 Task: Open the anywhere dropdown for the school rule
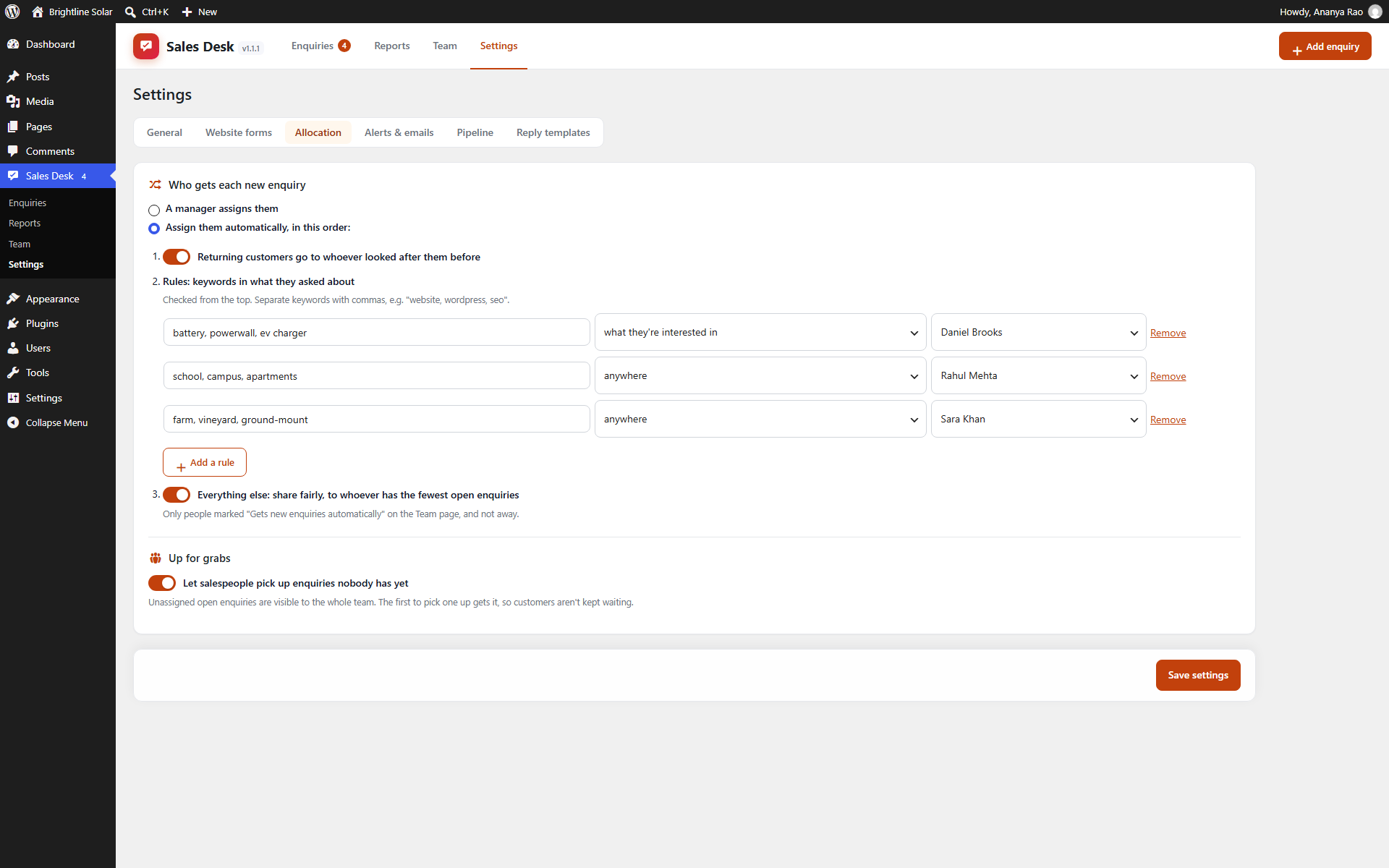click(760, 375)
